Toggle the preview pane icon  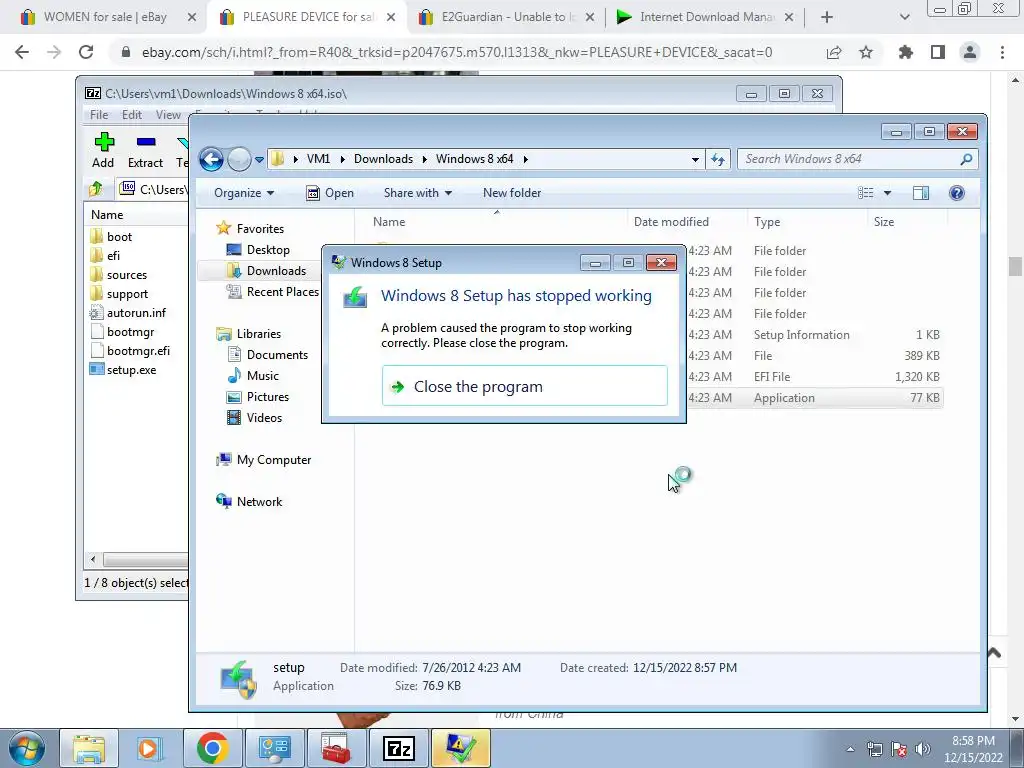tap(921, 193)
